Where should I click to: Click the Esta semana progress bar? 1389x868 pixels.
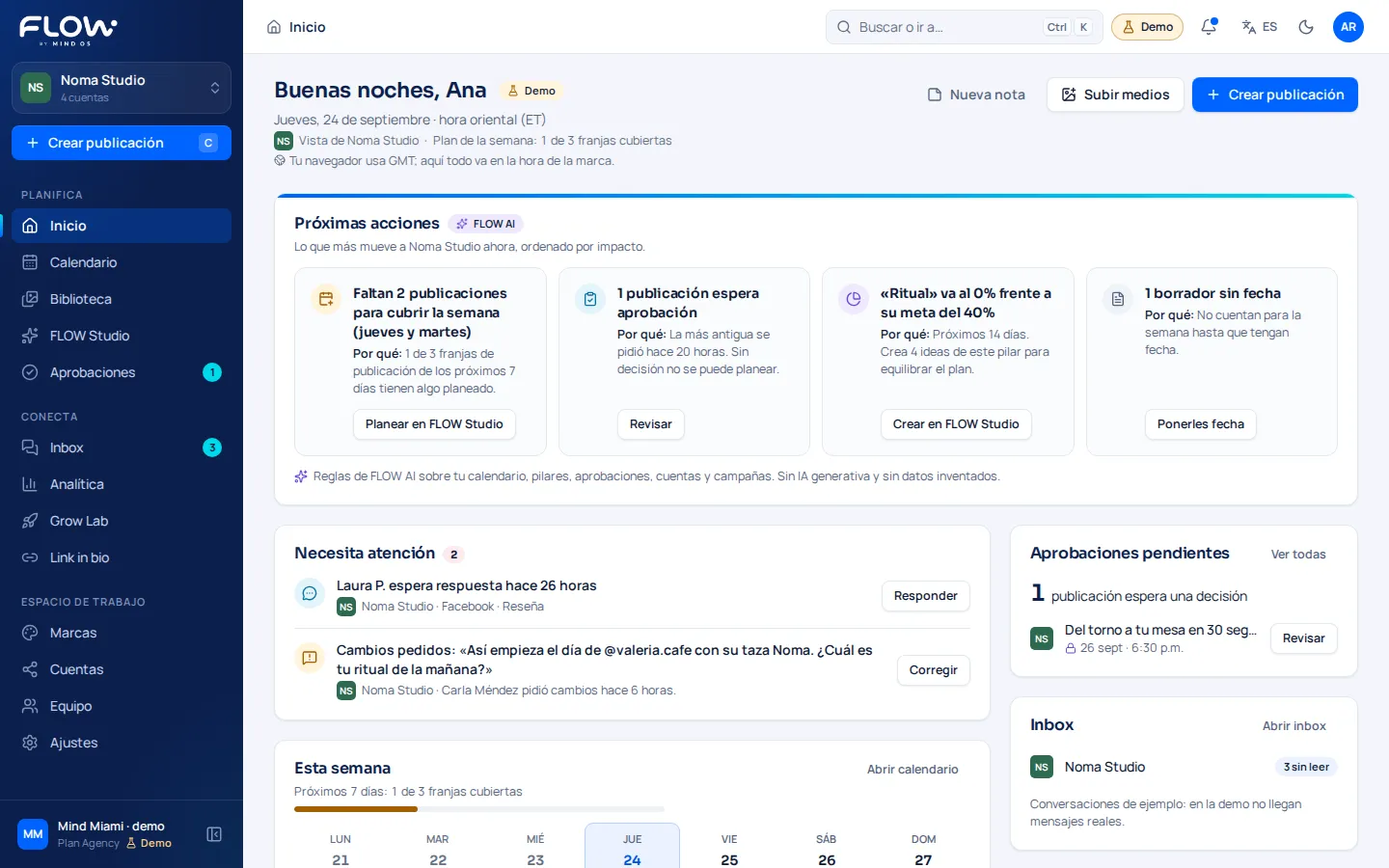tap(479, 809)
